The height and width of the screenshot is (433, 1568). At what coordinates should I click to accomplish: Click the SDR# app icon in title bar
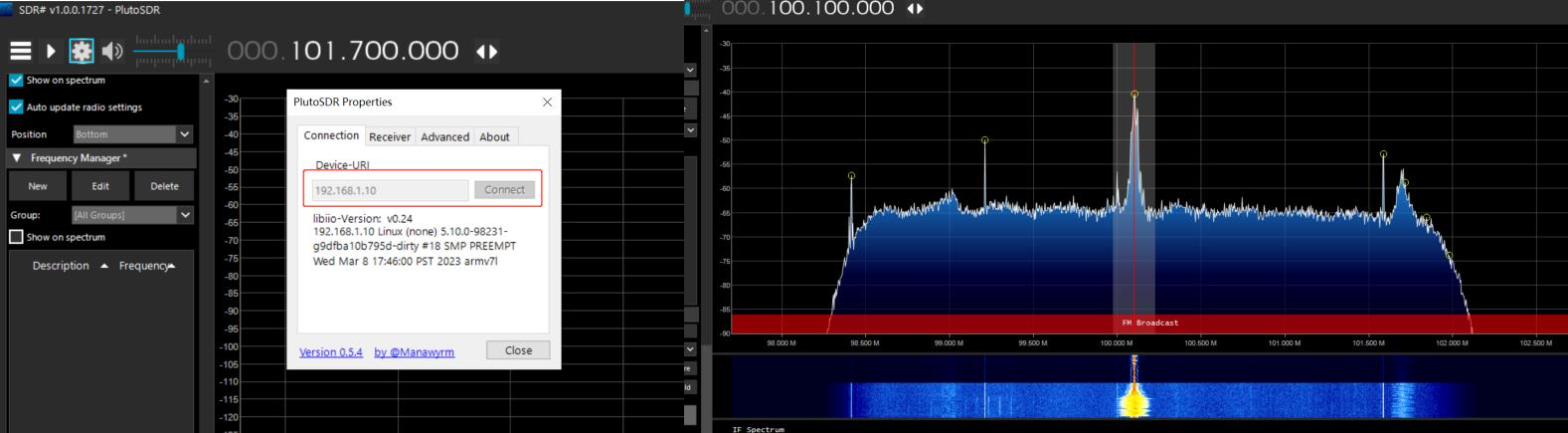7,10
